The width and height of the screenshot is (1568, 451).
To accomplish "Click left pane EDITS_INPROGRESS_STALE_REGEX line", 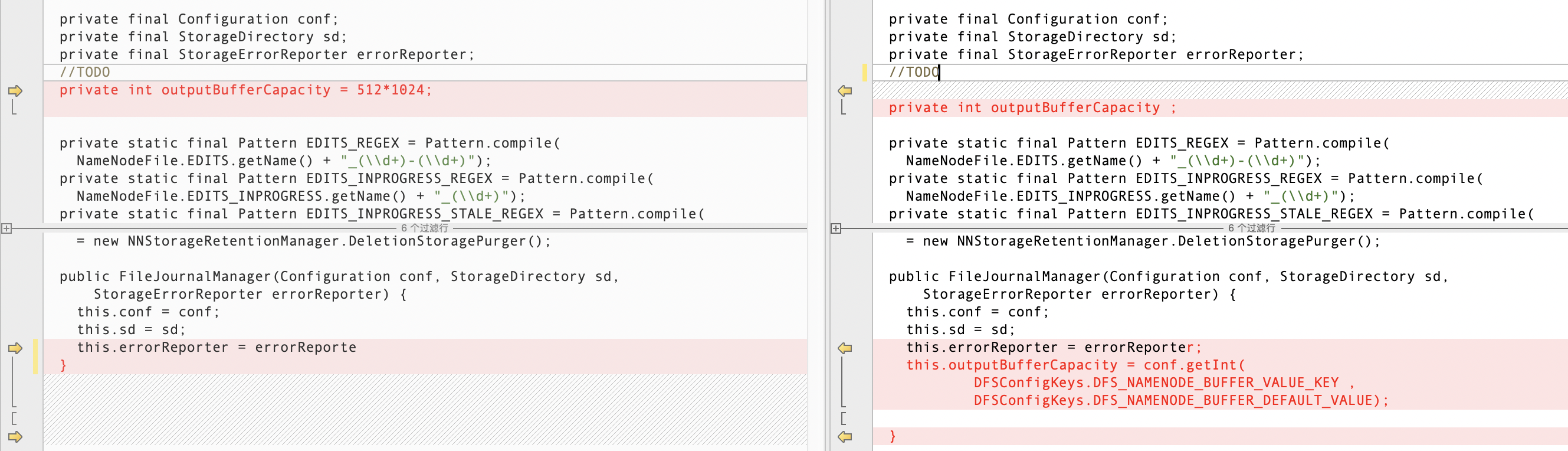I will pos(382,214).
